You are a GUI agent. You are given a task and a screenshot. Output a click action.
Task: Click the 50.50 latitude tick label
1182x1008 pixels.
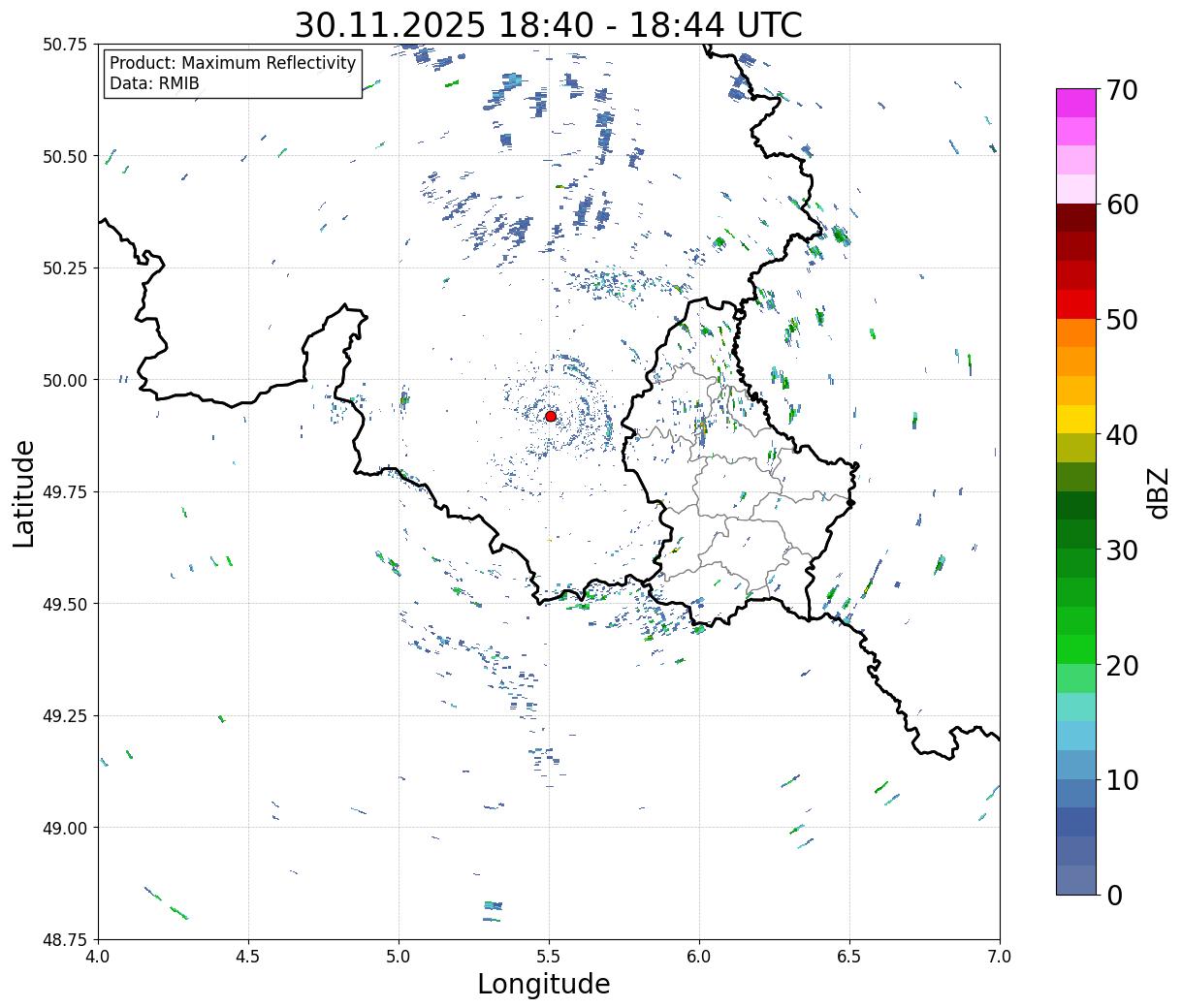pyautogui.click(x=64, y=156)
